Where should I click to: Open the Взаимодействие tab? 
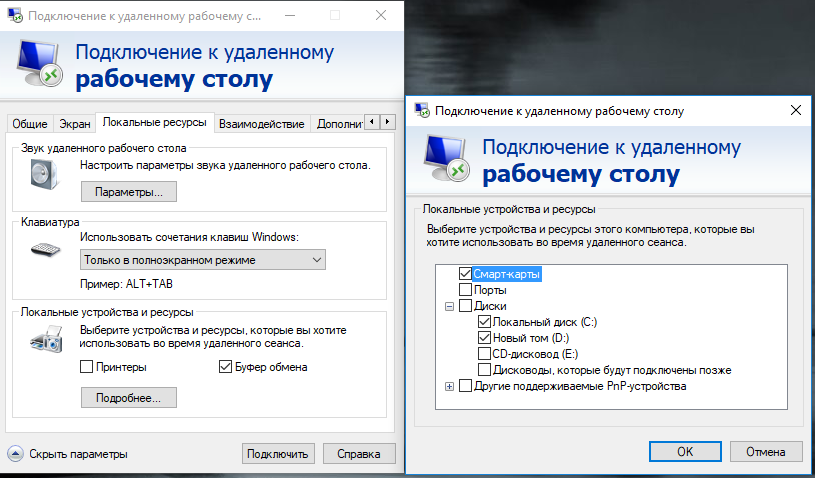(261, 124)
